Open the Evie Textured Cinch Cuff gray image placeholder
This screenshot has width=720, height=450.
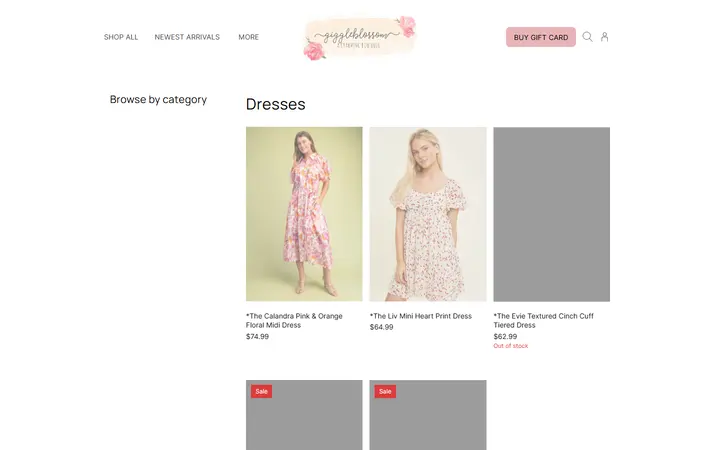(x=551, y=214)
